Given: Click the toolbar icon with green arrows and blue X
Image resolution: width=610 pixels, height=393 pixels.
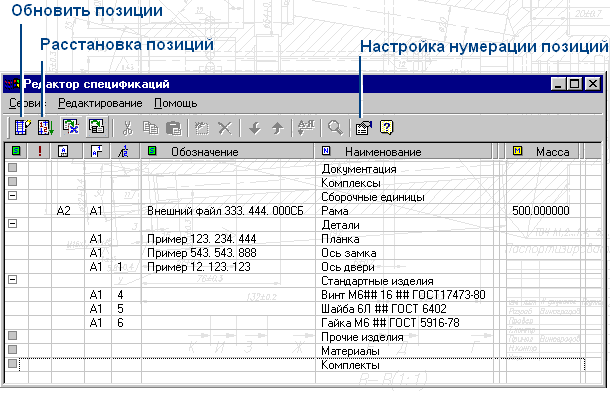Looking at the screenshot, I should point(71,127).
